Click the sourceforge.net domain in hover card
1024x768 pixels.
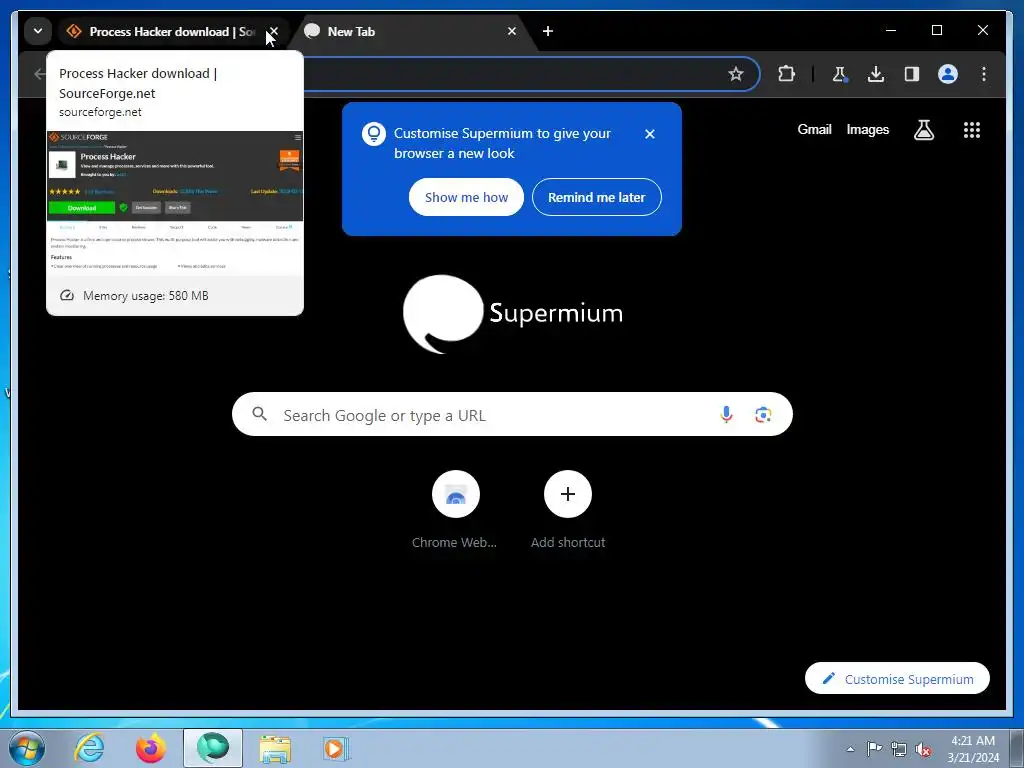(100, 112)
